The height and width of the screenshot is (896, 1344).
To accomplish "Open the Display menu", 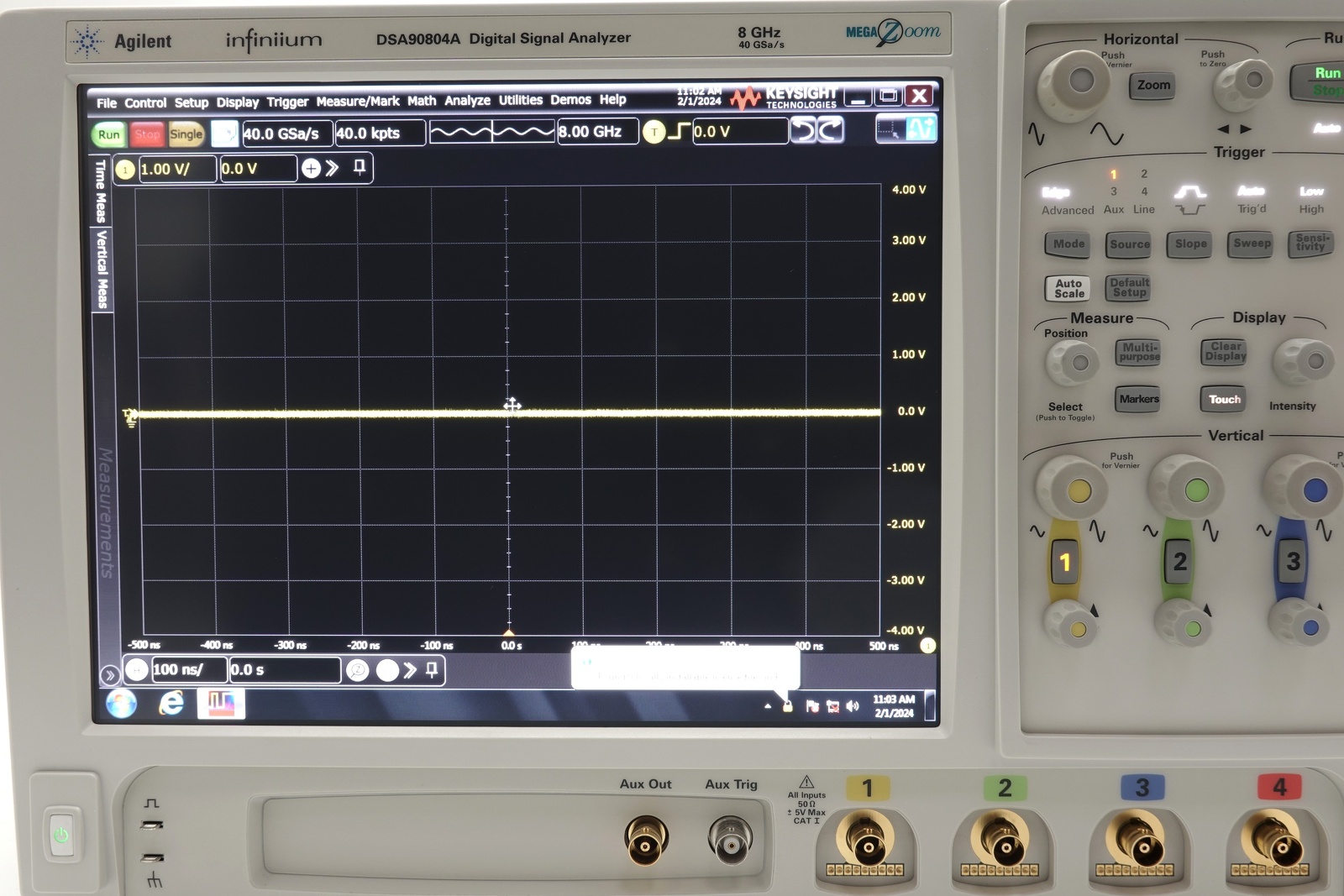I will (x=238, y=102).
